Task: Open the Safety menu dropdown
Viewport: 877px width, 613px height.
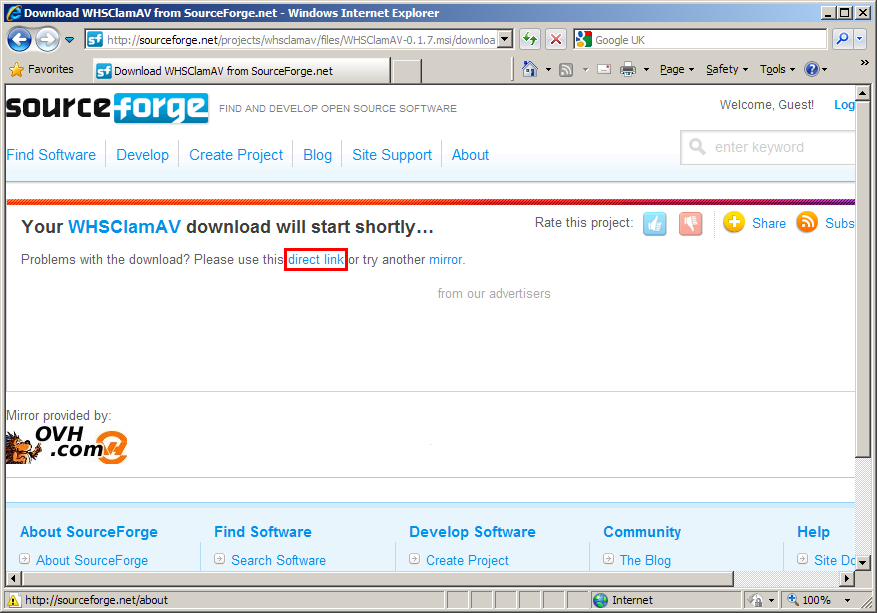Action: [x=727, y=69]
